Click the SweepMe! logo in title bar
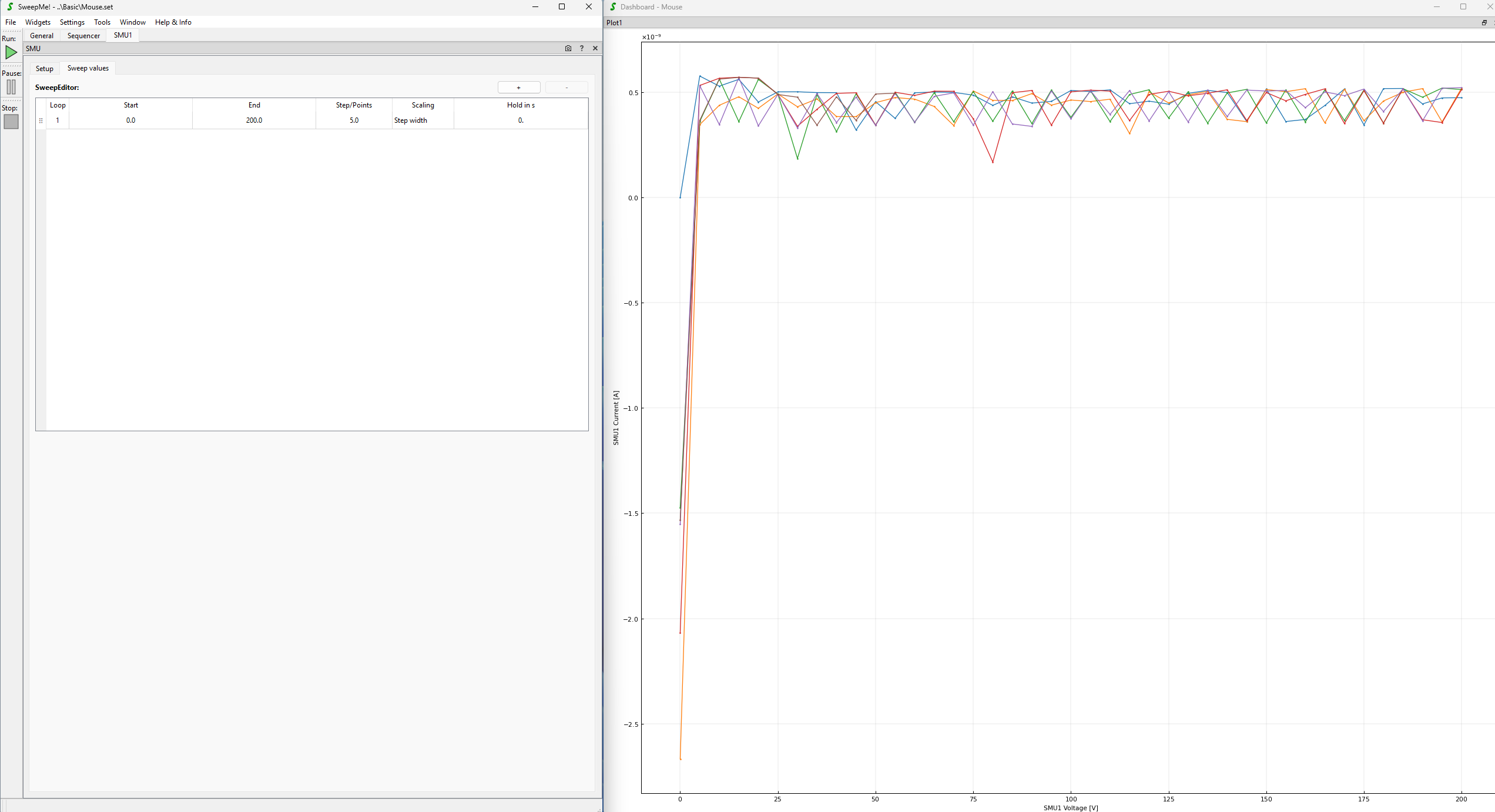Viewport: 1495px width, 812px height. click(9, 7)
